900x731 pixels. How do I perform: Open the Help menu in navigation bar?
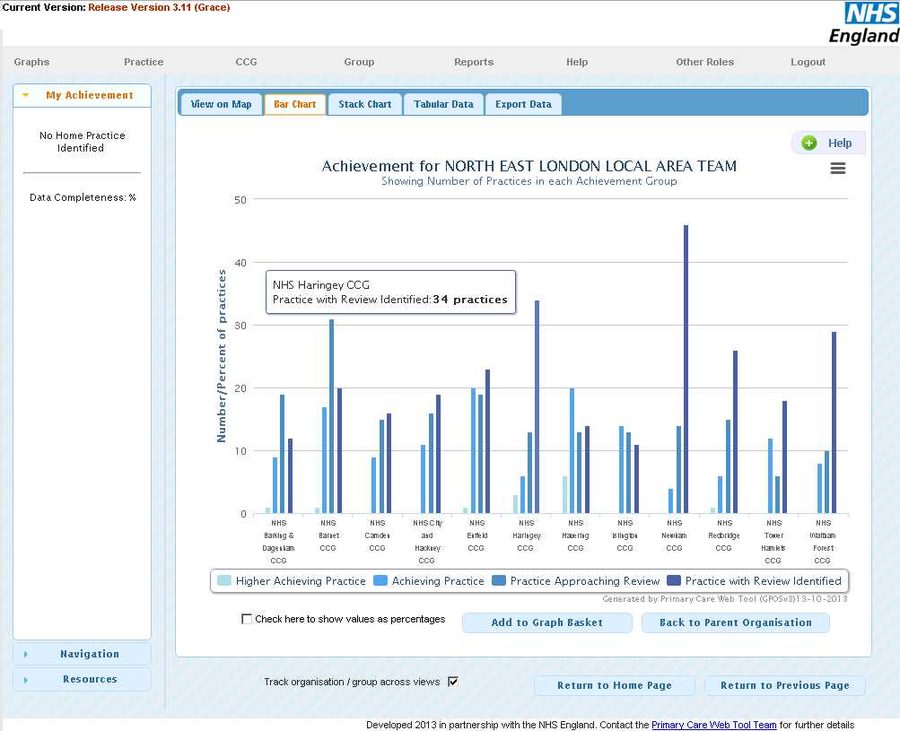click(577, 62)
